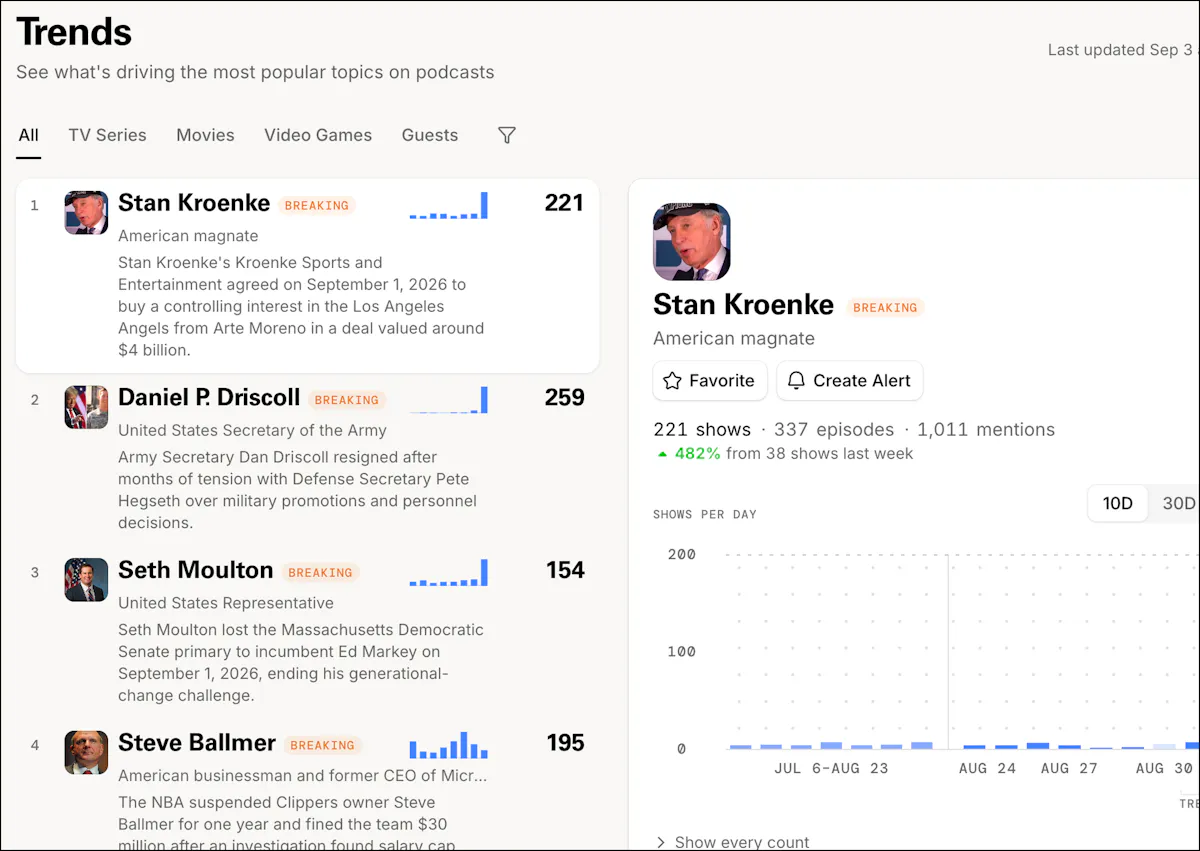Click the "482%" growth figure

[x=698, y=454]
